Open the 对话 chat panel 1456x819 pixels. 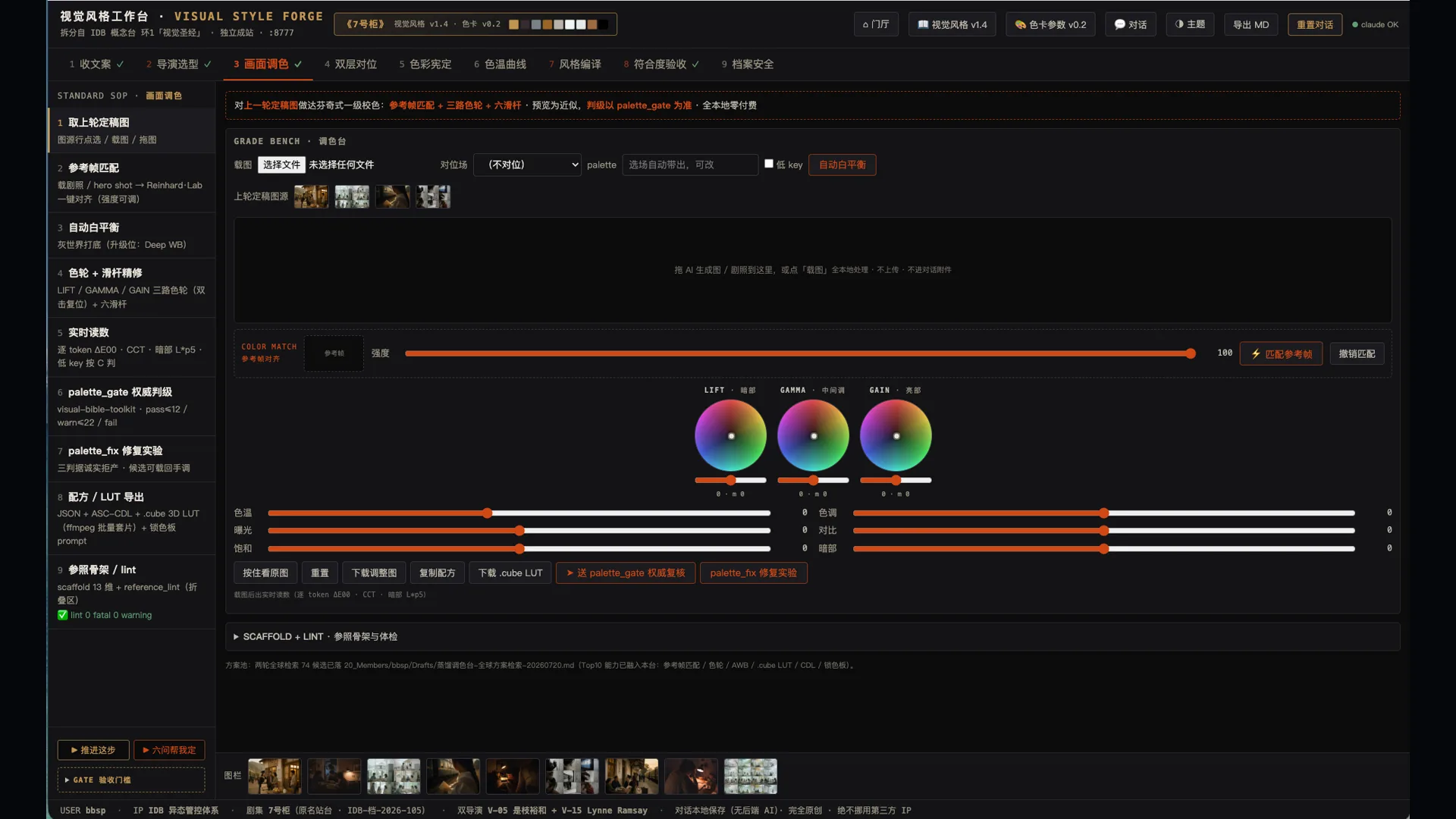pyautogui.click(x=1130, y=24)
